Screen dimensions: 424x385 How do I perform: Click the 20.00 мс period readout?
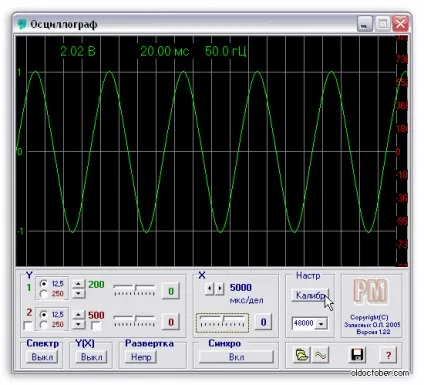(164, 51)
